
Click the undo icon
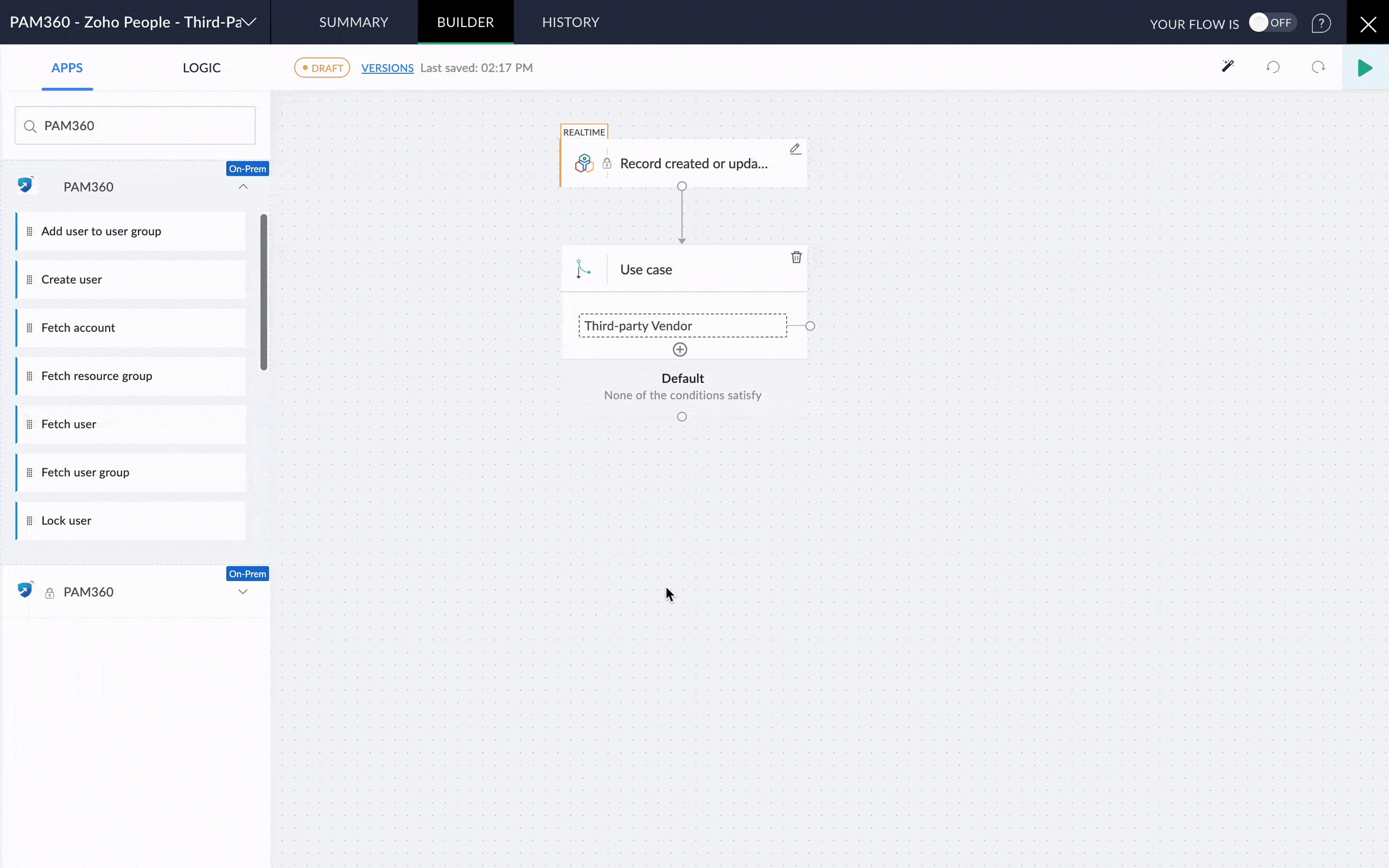(1273, 67)
